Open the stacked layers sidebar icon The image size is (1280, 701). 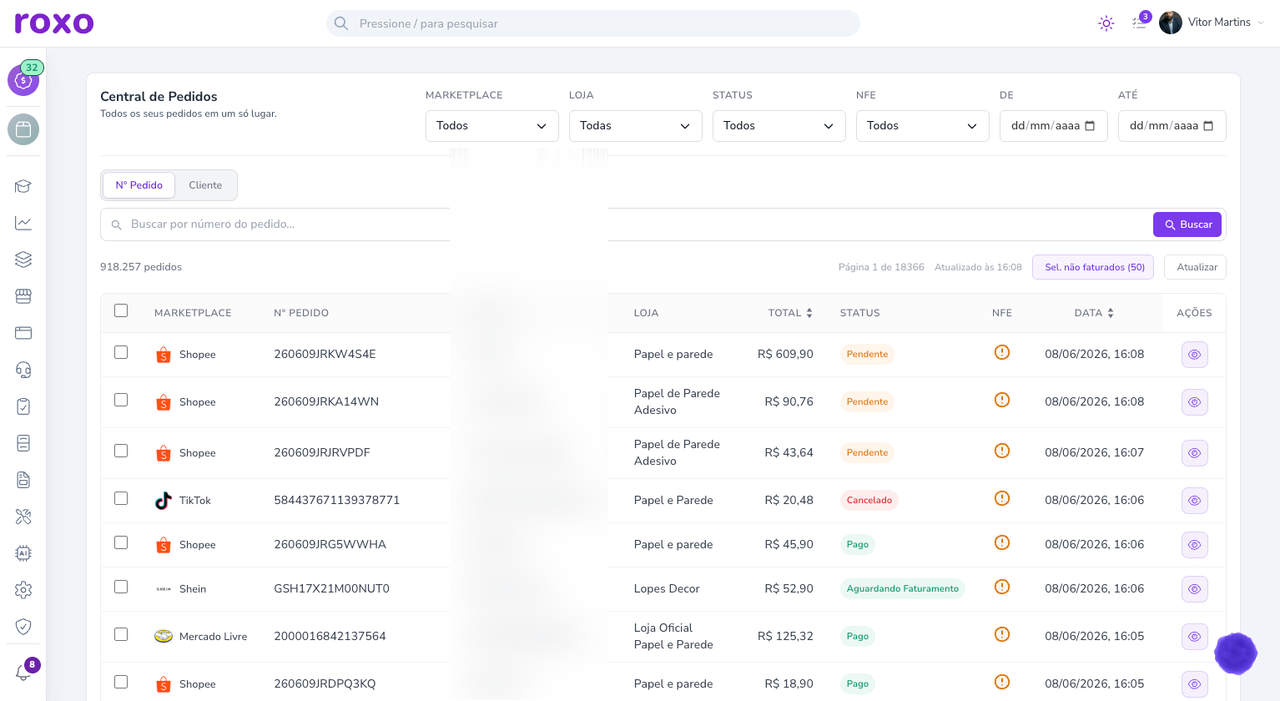[x=23, y=260]
